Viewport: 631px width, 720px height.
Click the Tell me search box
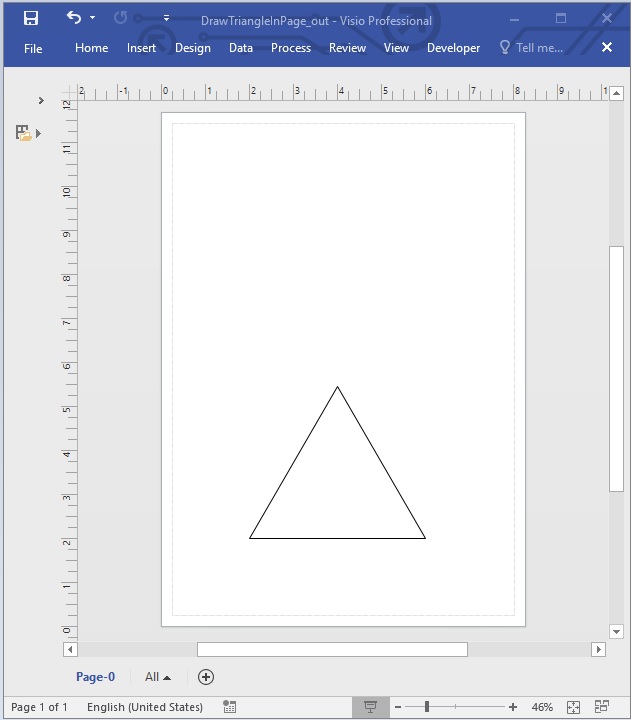[531, 48]
